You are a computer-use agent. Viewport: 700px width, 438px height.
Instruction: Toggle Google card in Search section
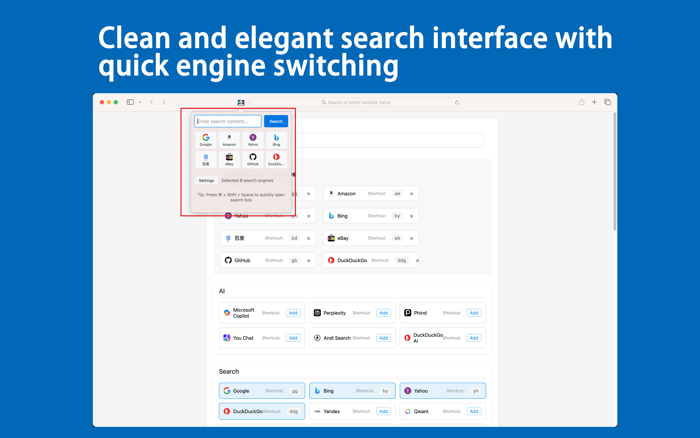click(x=262, y=391)
